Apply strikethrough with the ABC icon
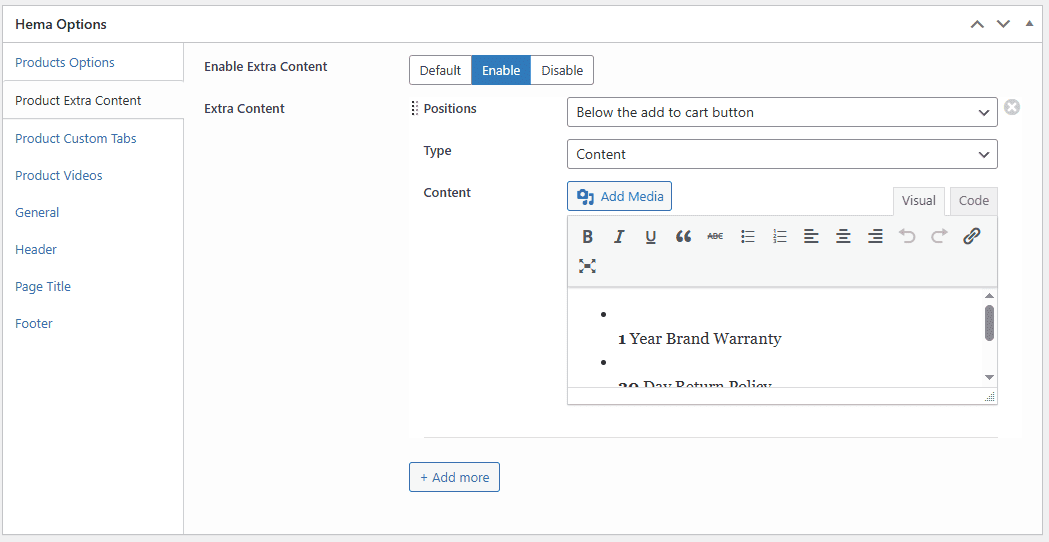 (x=715, y=237)
